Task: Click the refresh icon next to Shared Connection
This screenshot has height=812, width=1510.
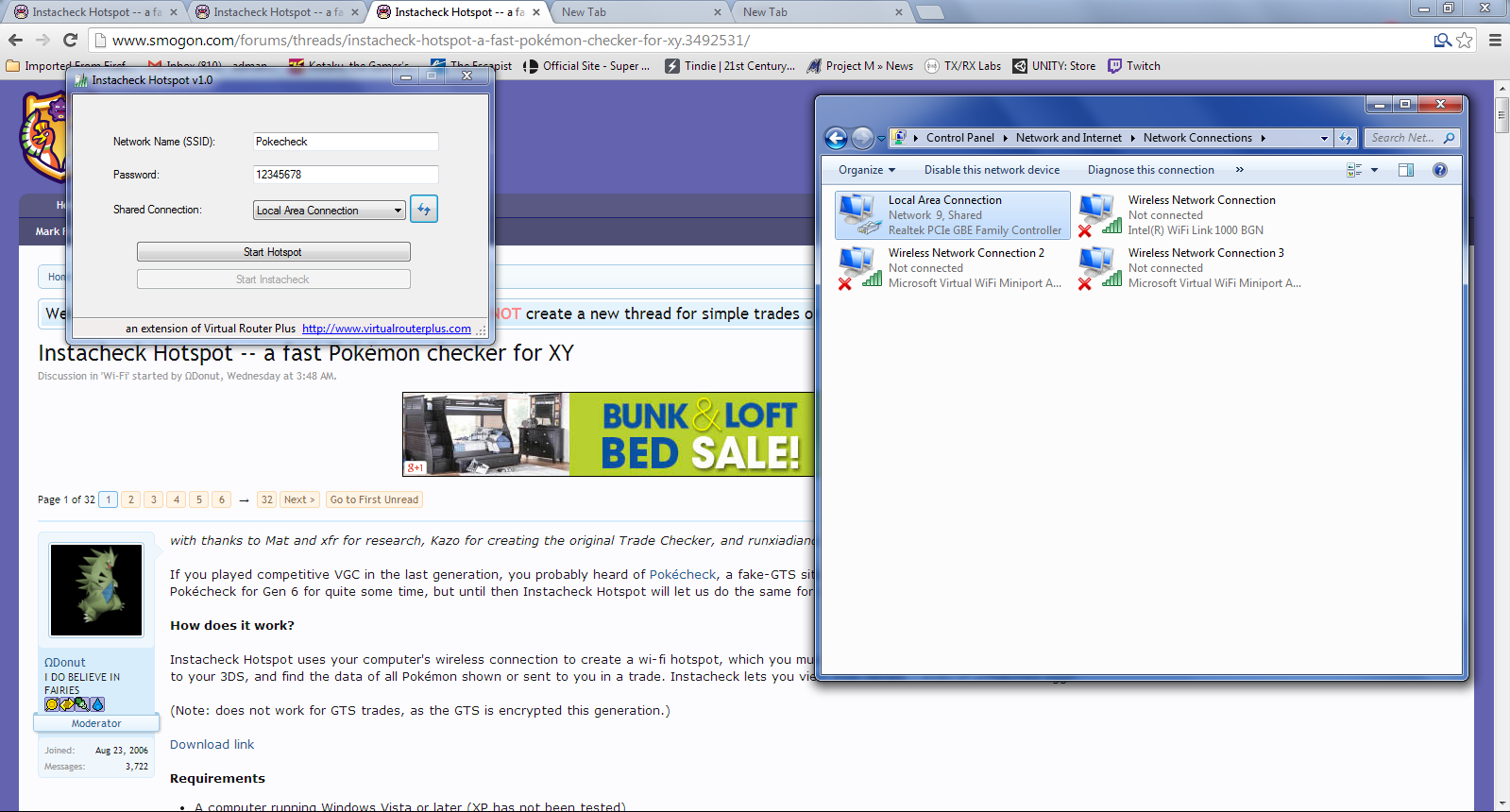Action: click(424, 209)
